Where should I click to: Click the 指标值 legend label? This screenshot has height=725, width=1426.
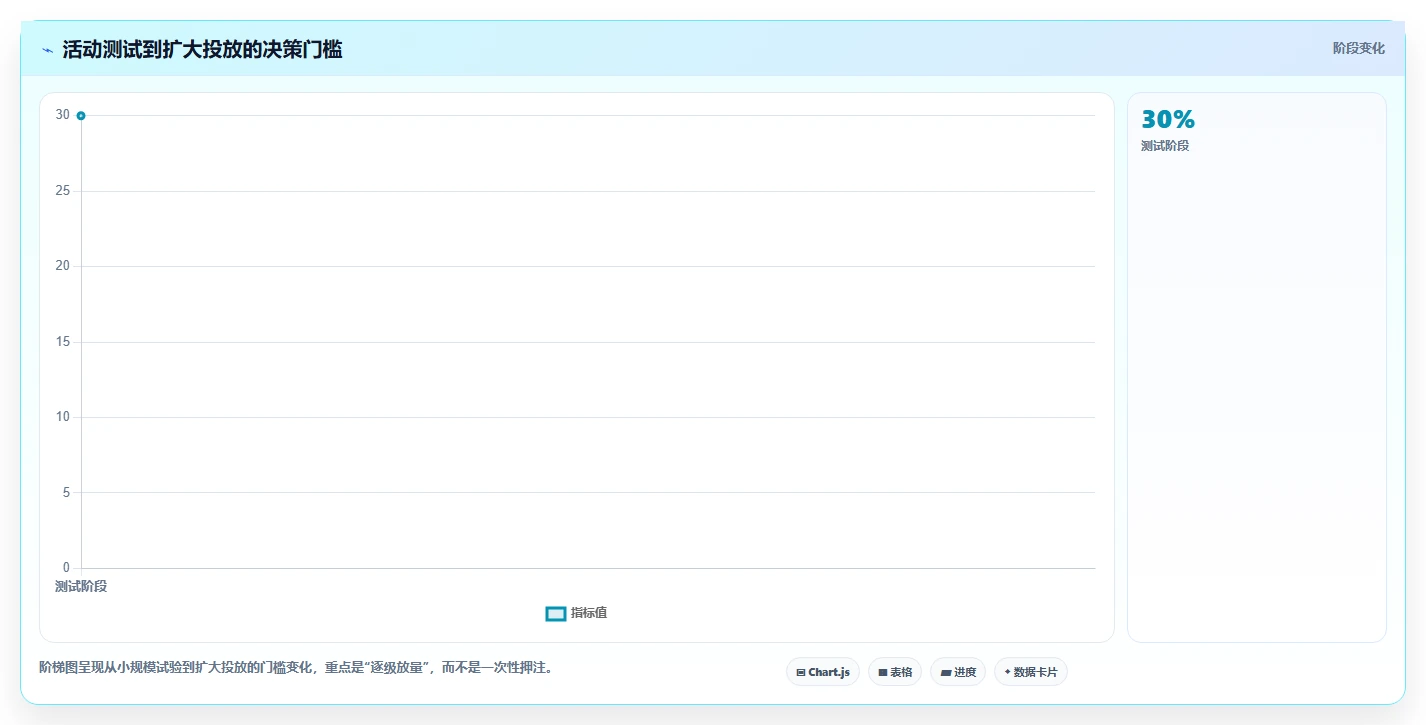click(x=589, y=613)
